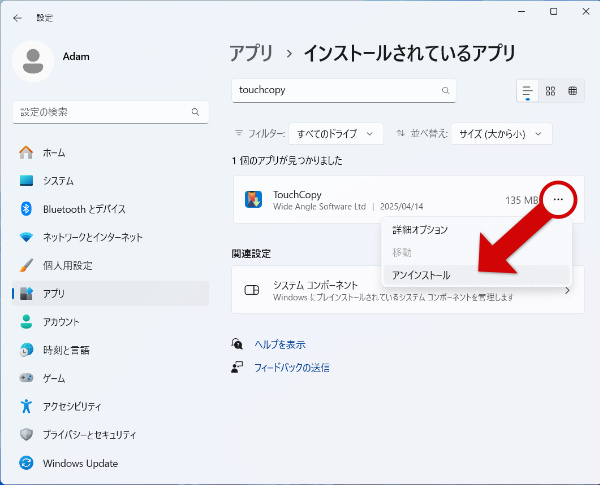Image resolution: width=600 pixels, height=485 pixels.
Task: Select アプリ in the sidebar
Action: 111,294
